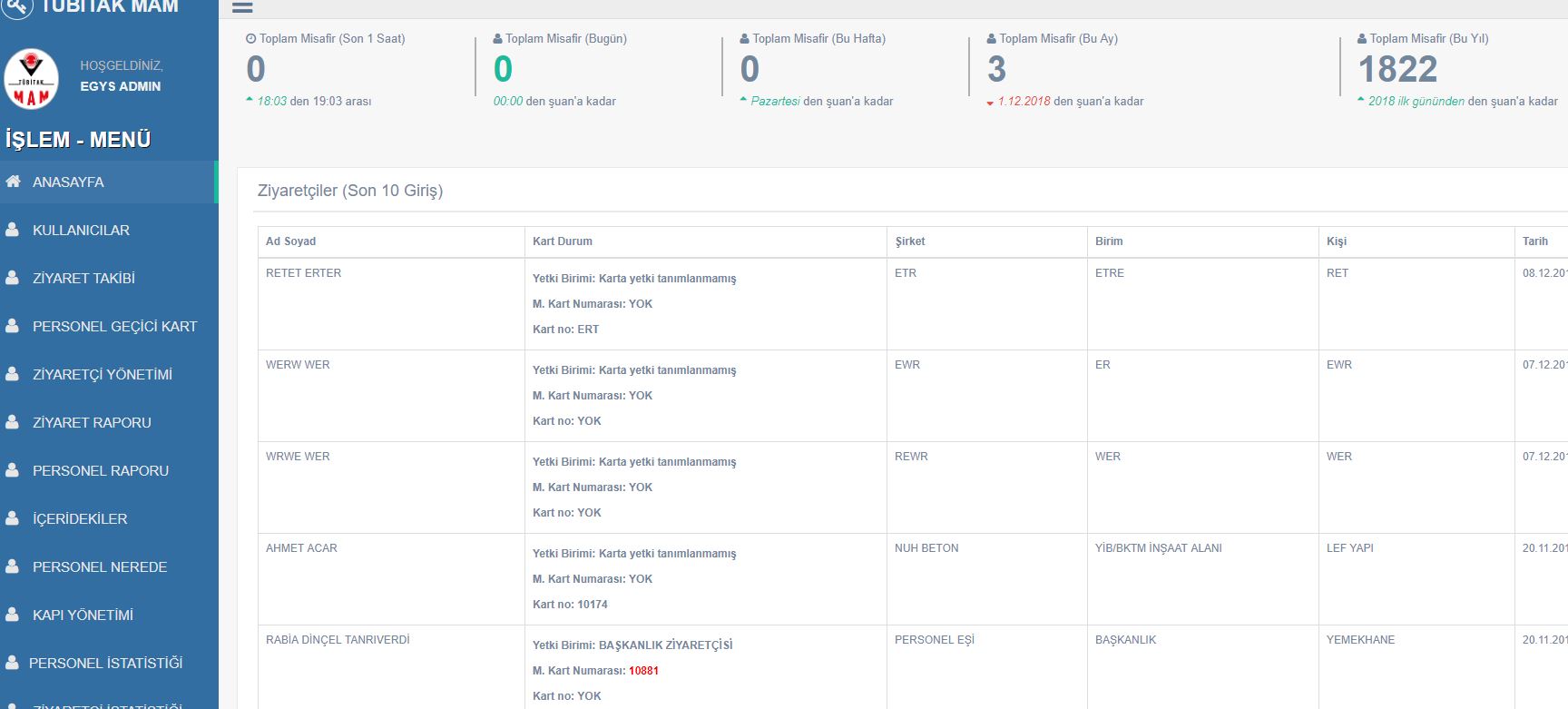Click the red card number 10881

[643, 671]
